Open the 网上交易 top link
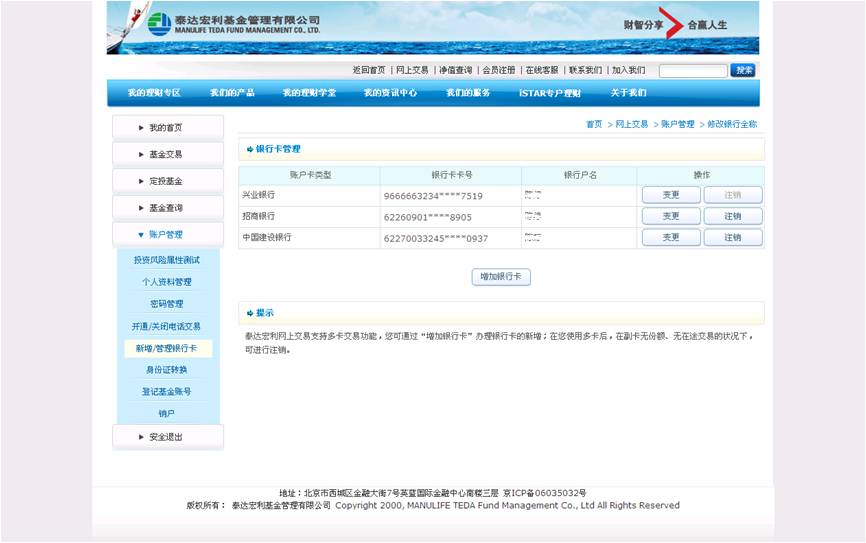866x543 pixels. (412, 70)
